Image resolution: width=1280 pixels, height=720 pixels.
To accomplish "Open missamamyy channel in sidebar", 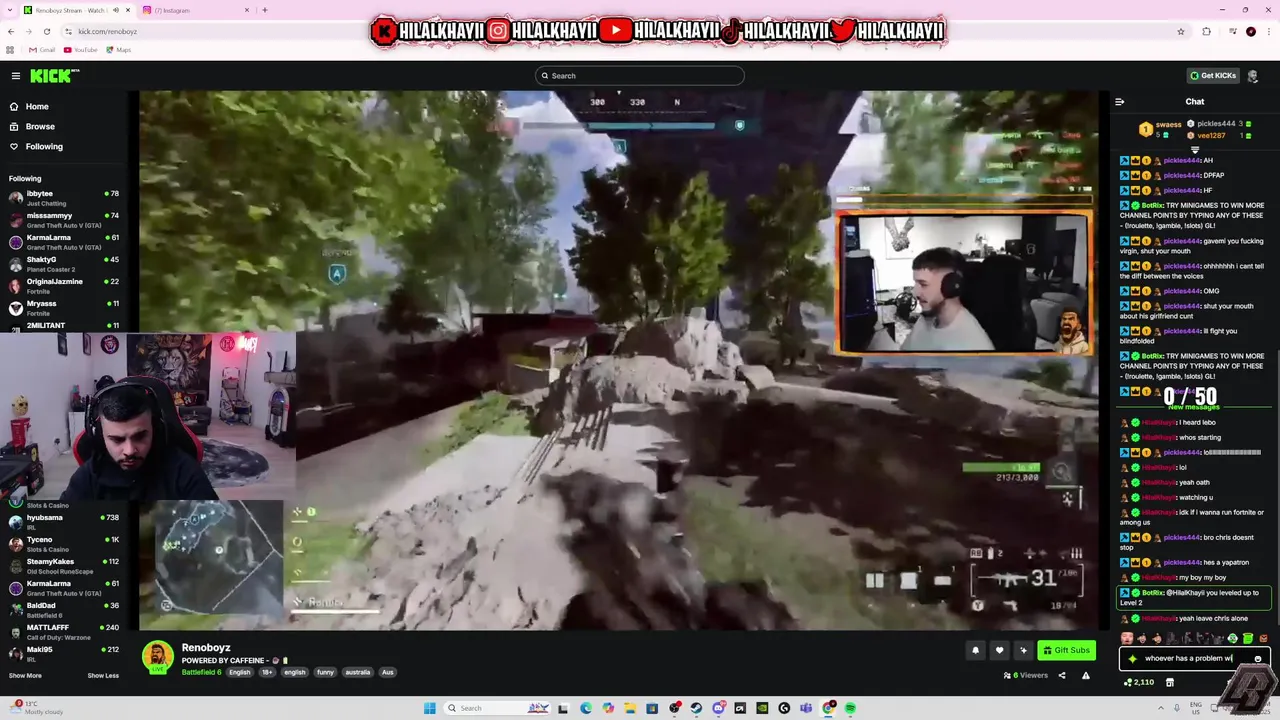I will 63,219.
